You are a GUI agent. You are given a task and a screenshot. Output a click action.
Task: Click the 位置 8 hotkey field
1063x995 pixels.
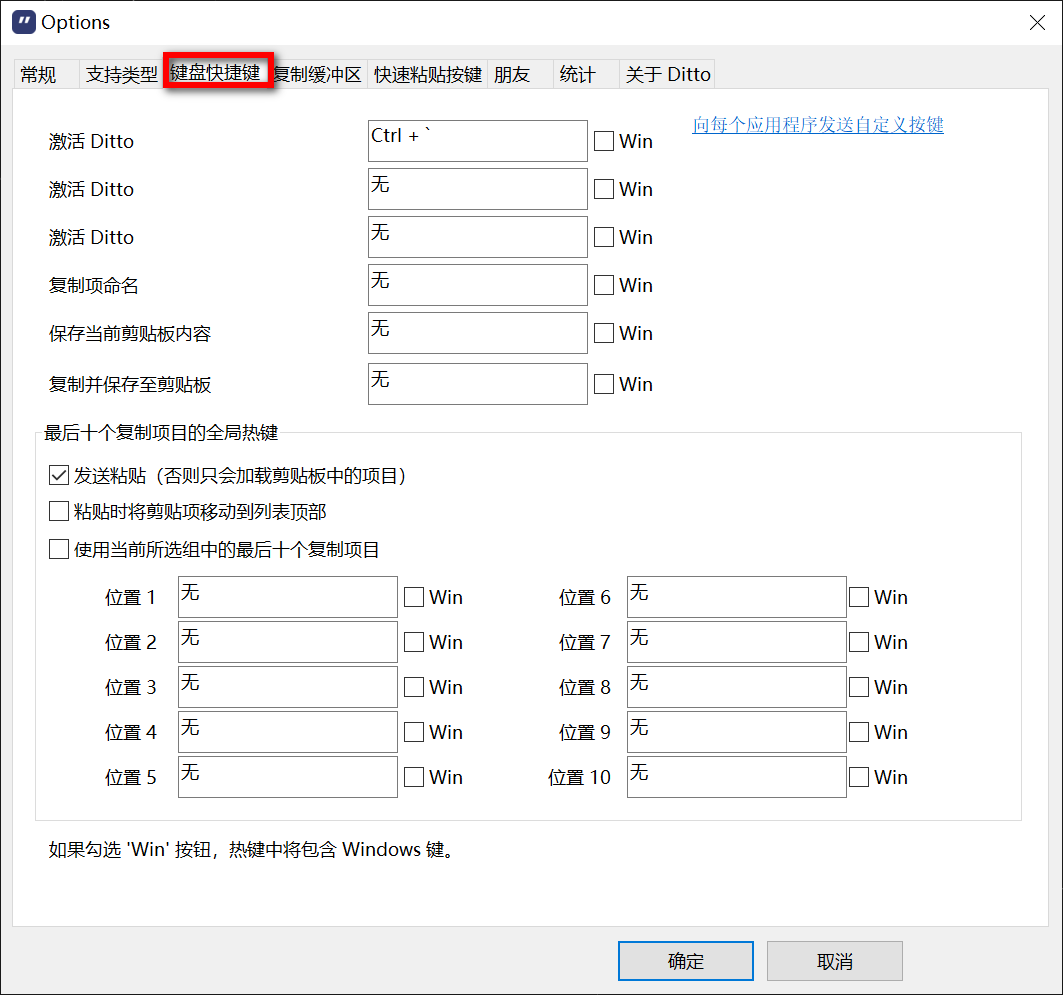737,687
